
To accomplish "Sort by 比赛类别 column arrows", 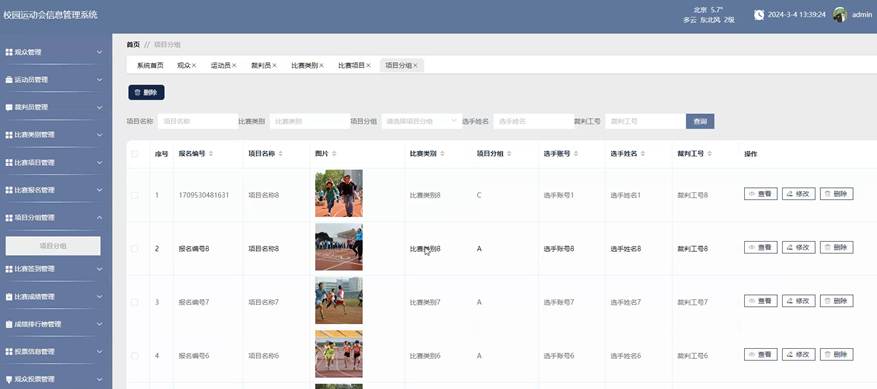I will 442,153.
